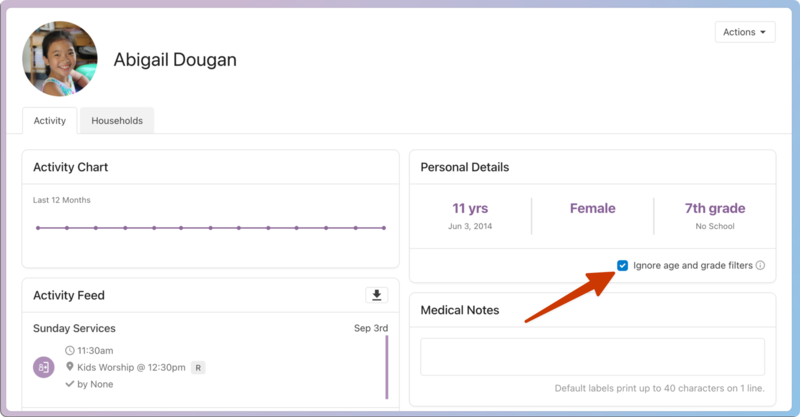Click Abigail Dougan's profile photo
Image resolution: width=800 pixels, height=417 pixels.
(x=60, y=59)
